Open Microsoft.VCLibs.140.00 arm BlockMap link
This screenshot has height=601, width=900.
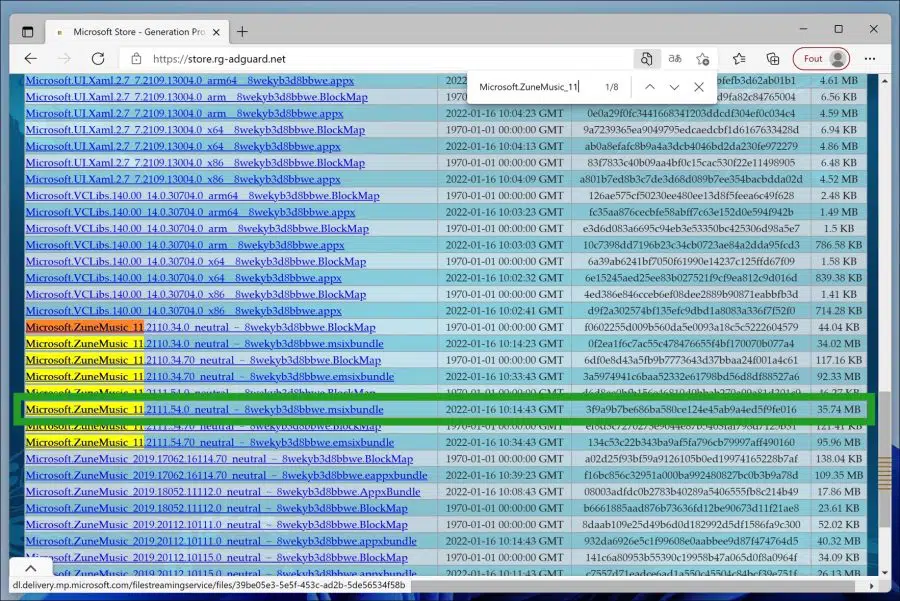[x=197, y=228]
